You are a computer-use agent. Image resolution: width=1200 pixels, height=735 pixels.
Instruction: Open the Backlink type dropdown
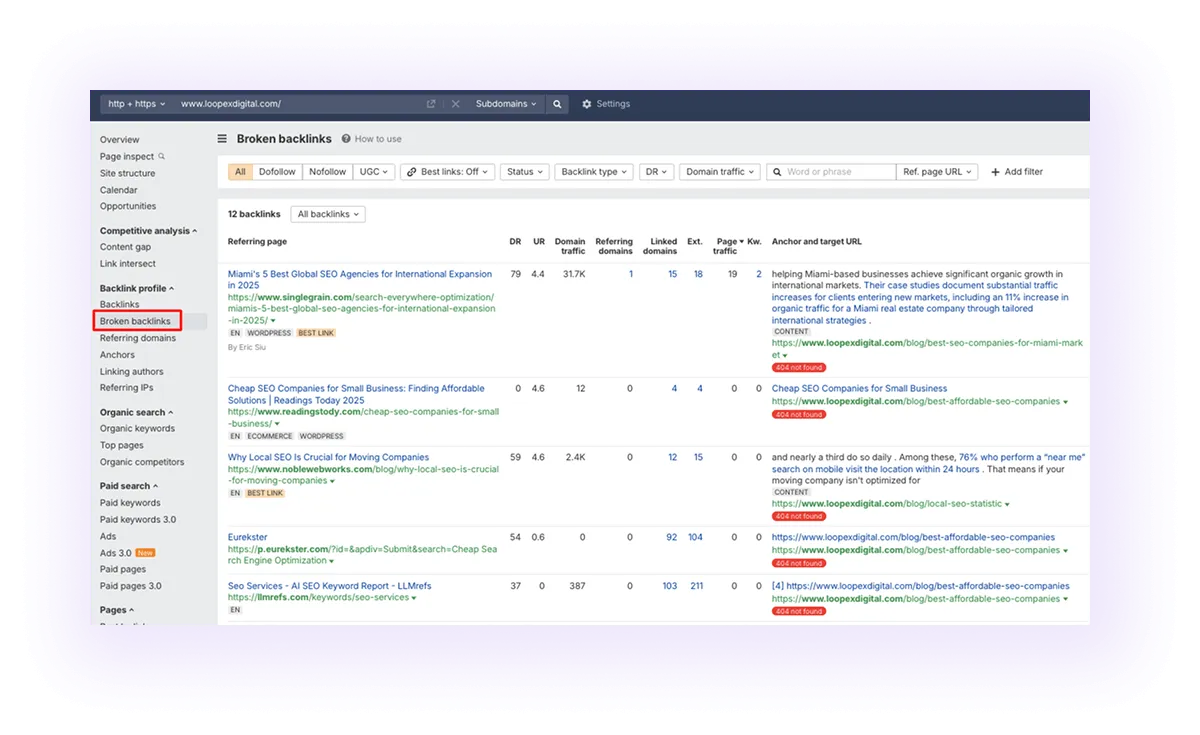(x=594, y=171)
